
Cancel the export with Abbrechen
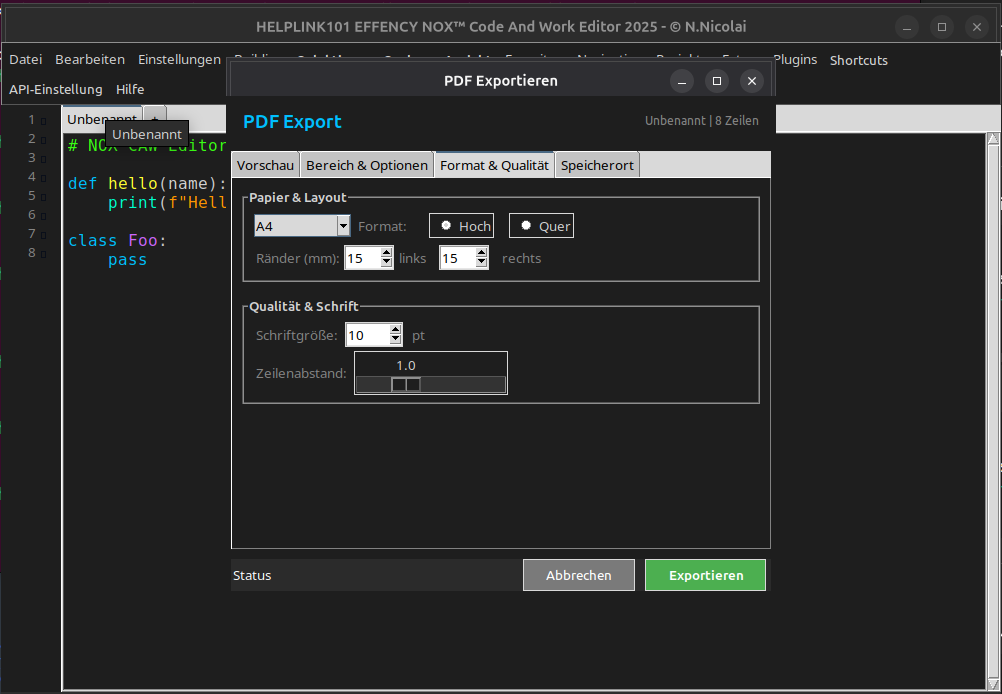578,575
